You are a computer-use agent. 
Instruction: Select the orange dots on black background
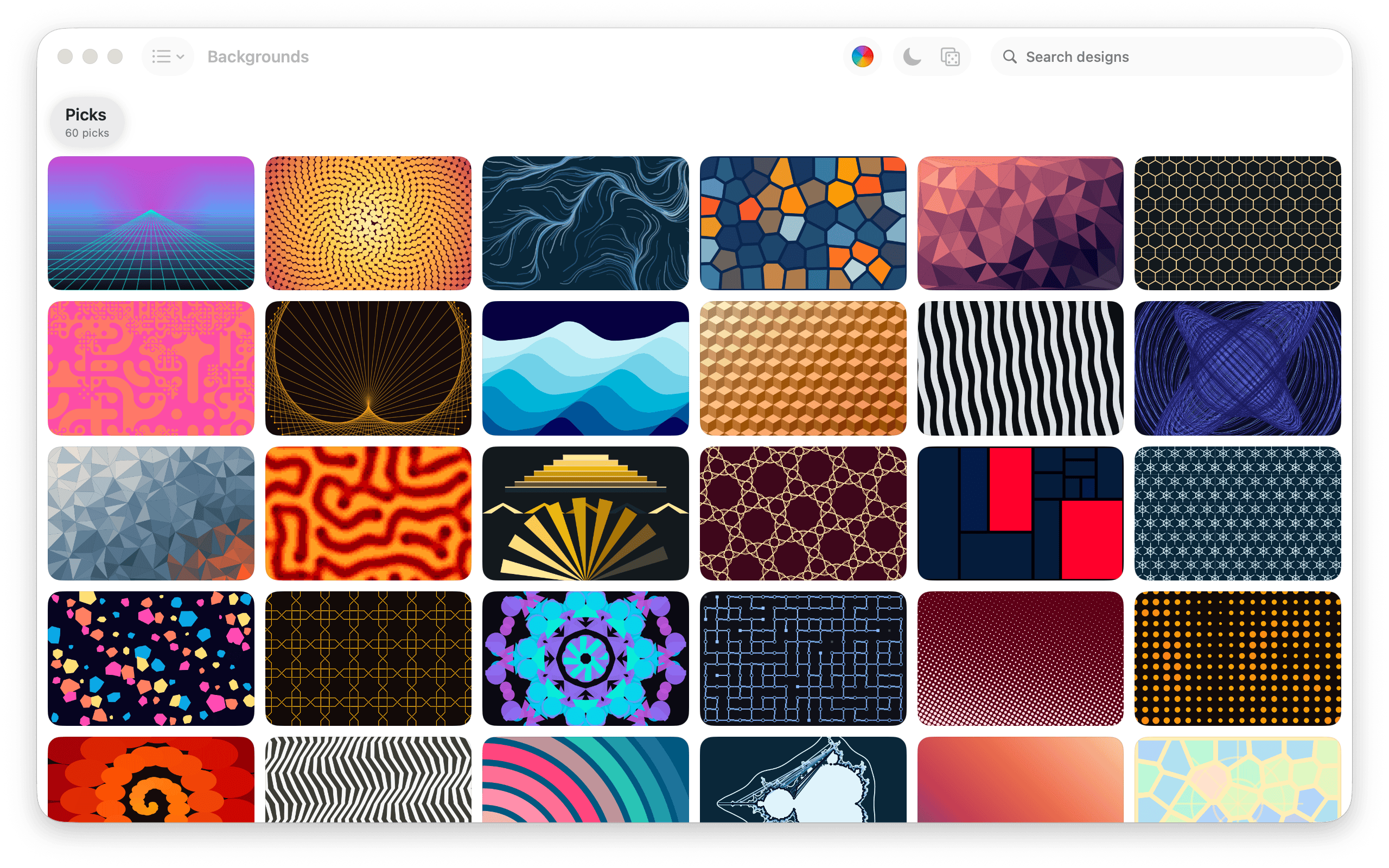tap(1238, 659)
